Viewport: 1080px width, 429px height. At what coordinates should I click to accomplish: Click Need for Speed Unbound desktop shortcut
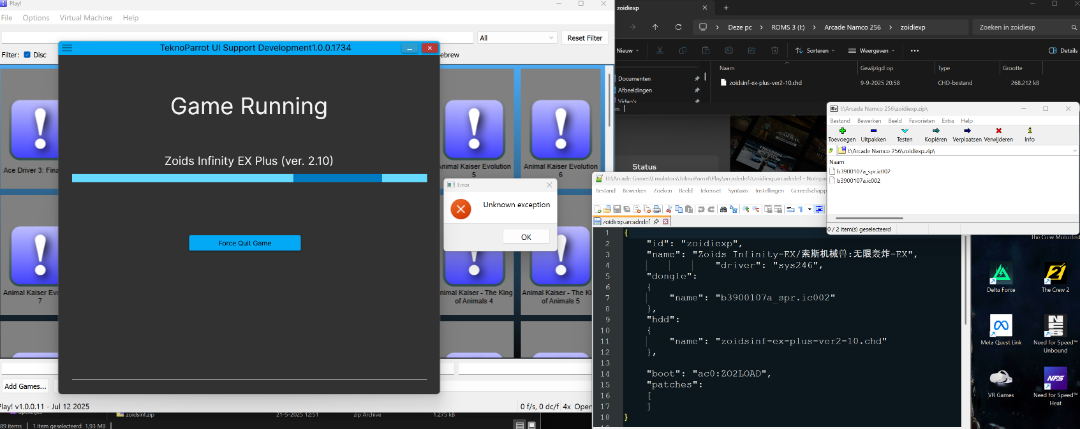coord(1055,333)
